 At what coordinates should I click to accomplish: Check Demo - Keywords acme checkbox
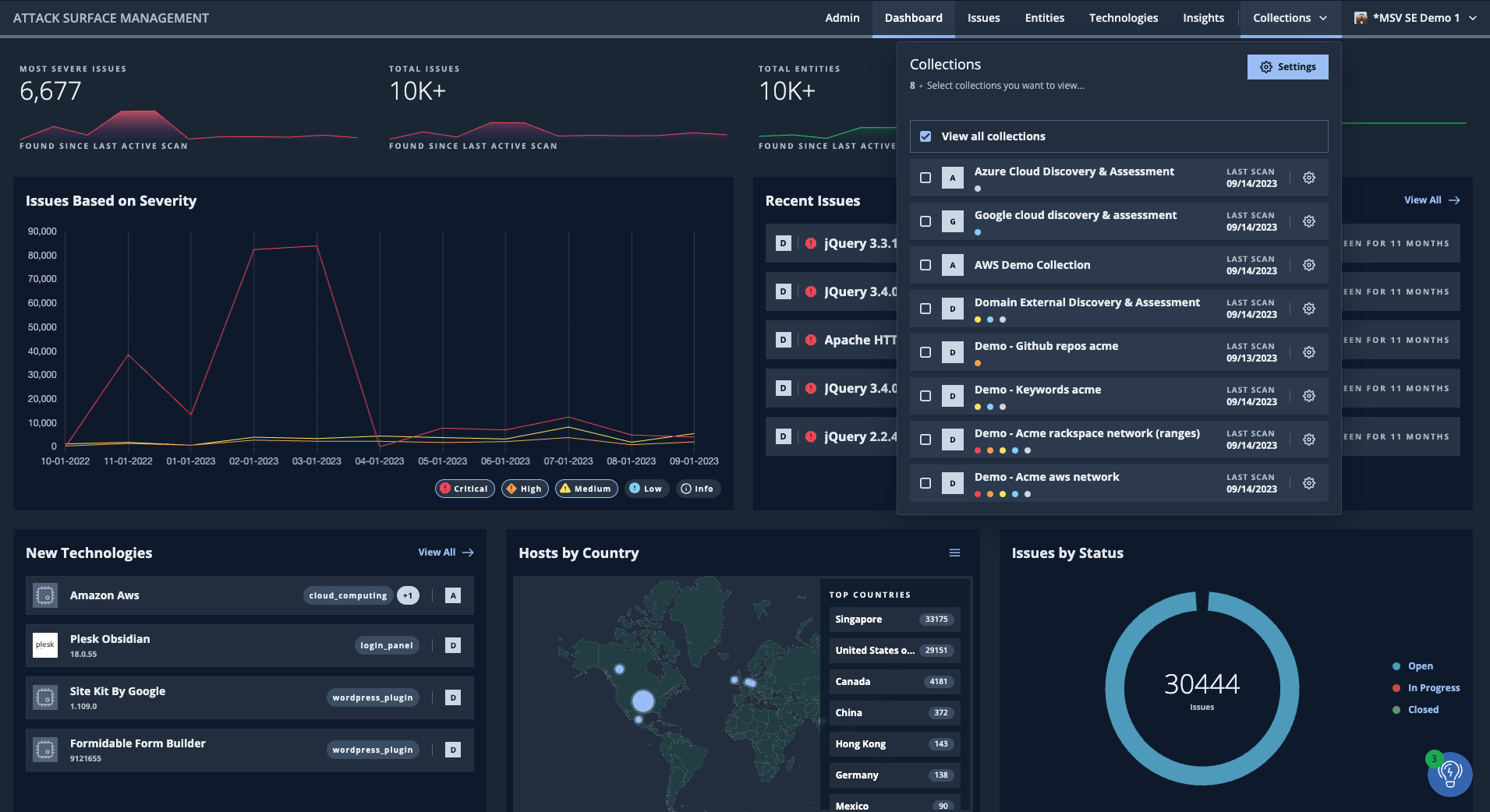coord(925,396)
